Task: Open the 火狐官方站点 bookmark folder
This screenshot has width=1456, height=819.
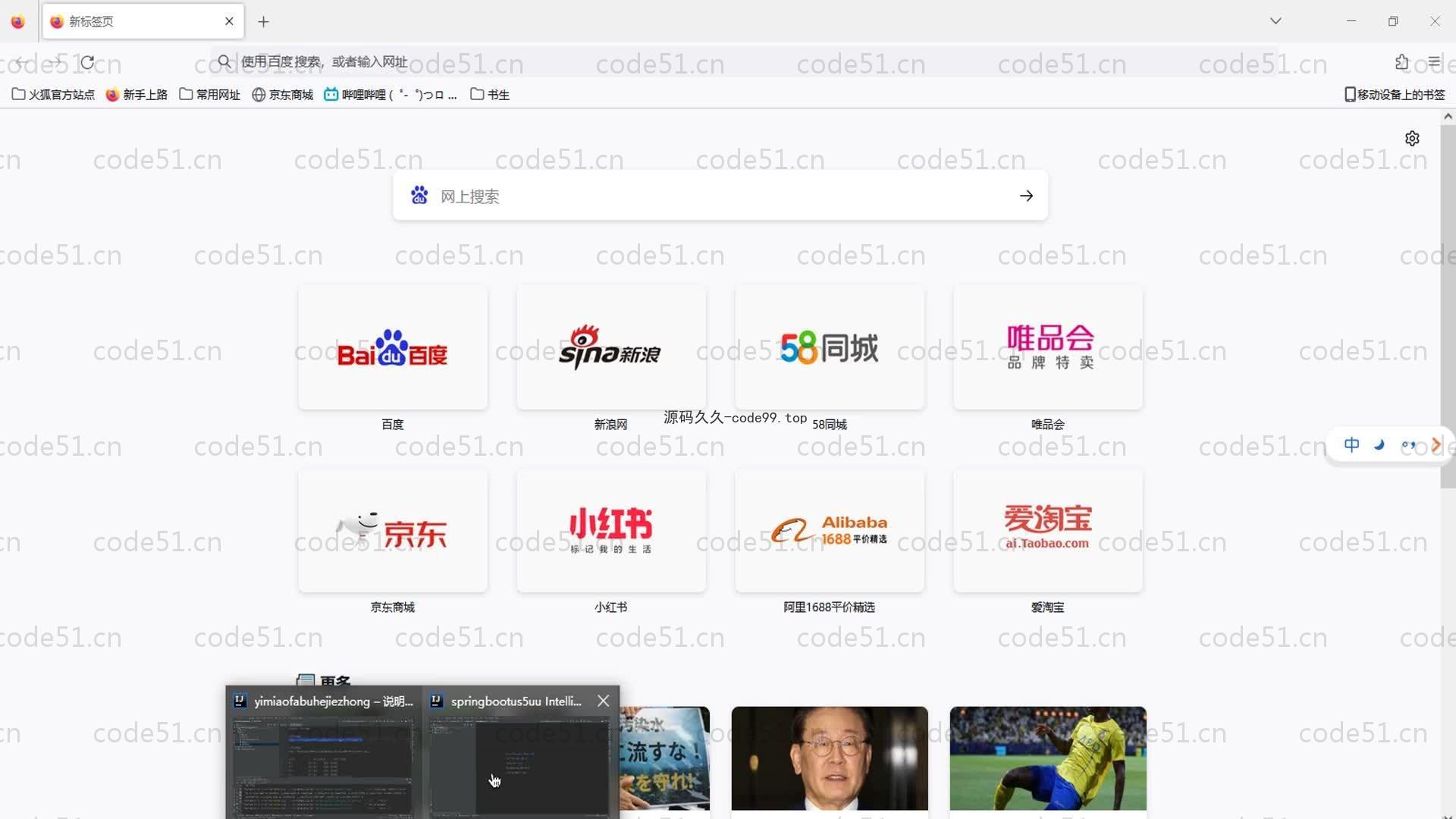Action: (53, 95)
